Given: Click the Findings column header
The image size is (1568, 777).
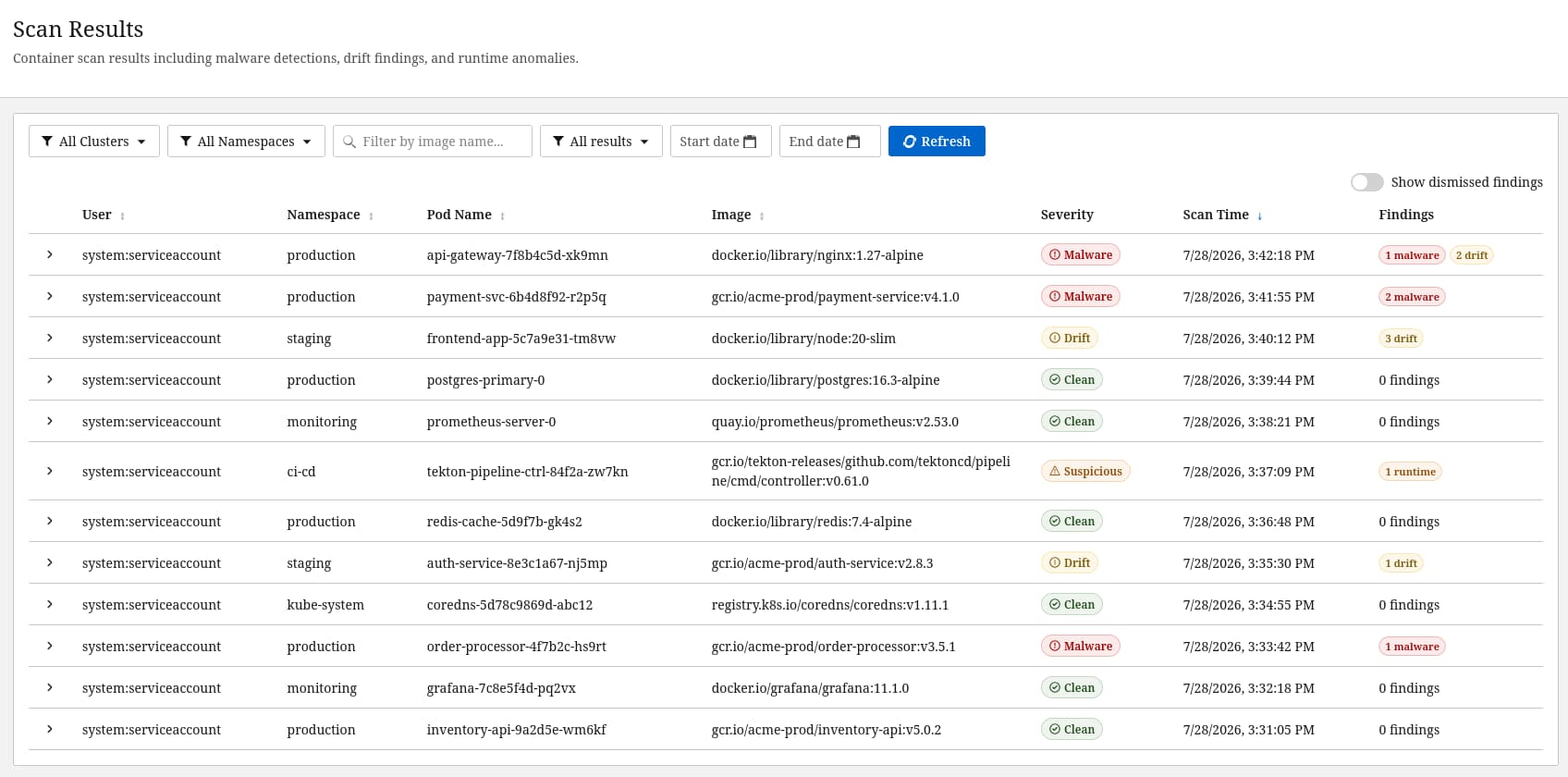Looking at the screenshot, I should tap(1406, 215).
